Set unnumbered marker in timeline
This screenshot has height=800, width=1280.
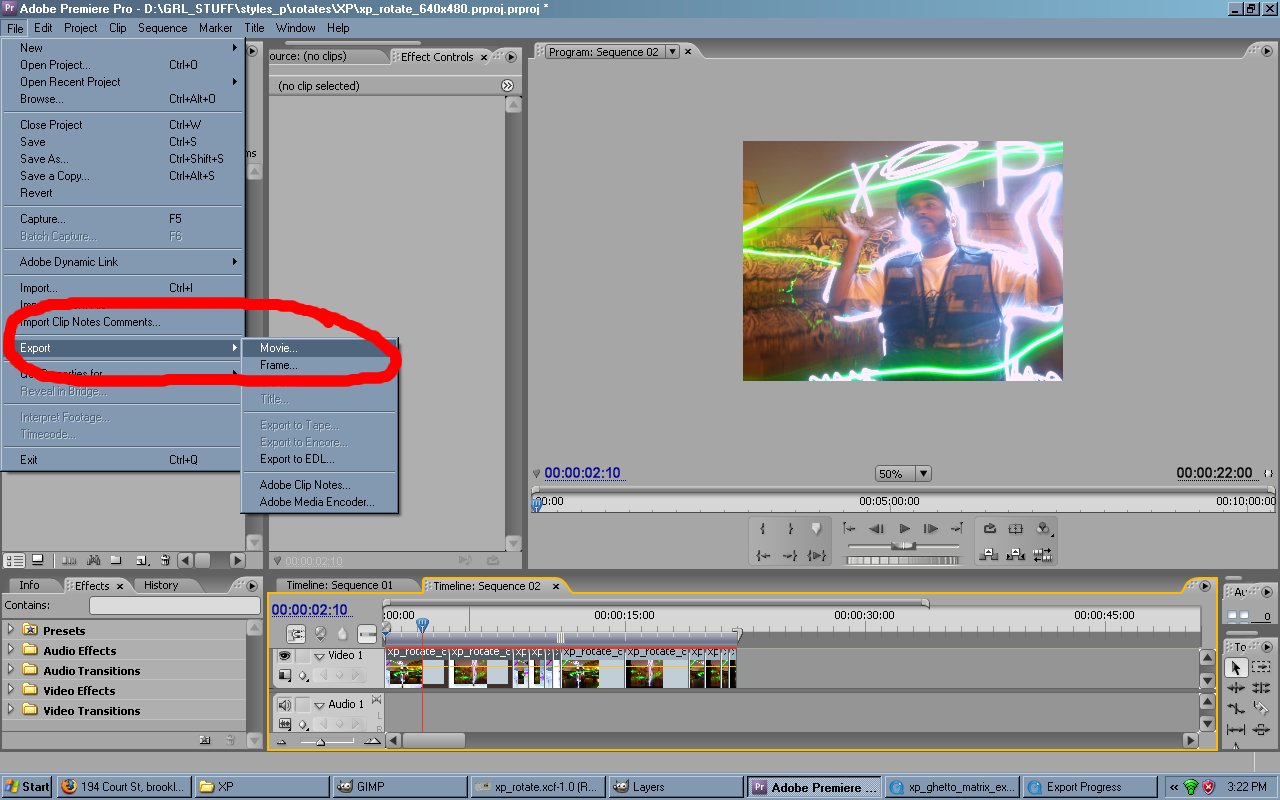click(342, 634)
